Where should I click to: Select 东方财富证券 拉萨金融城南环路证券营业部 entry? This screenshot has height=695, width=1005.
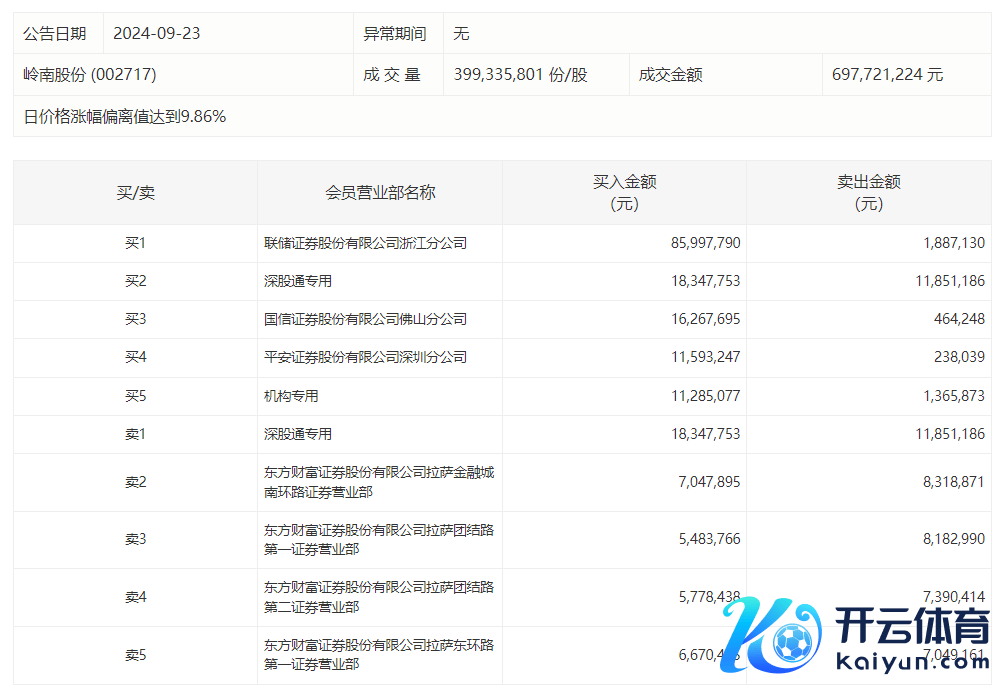(378, 482)
